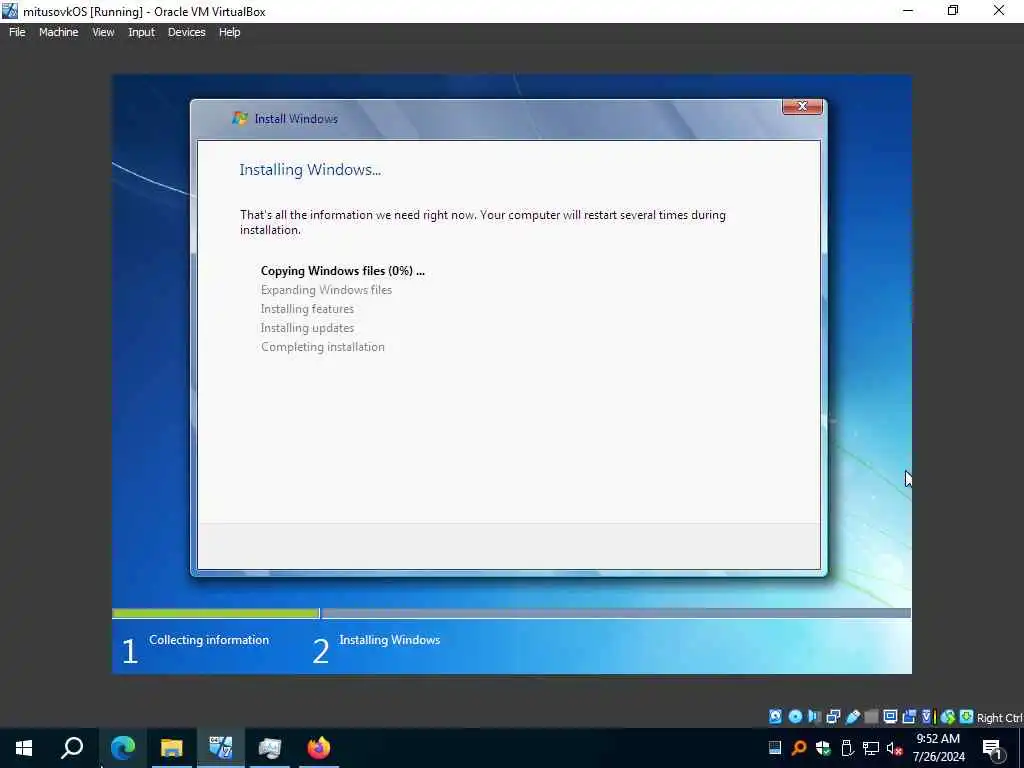
Task: Open the View menu
Action: coord(103,32)
